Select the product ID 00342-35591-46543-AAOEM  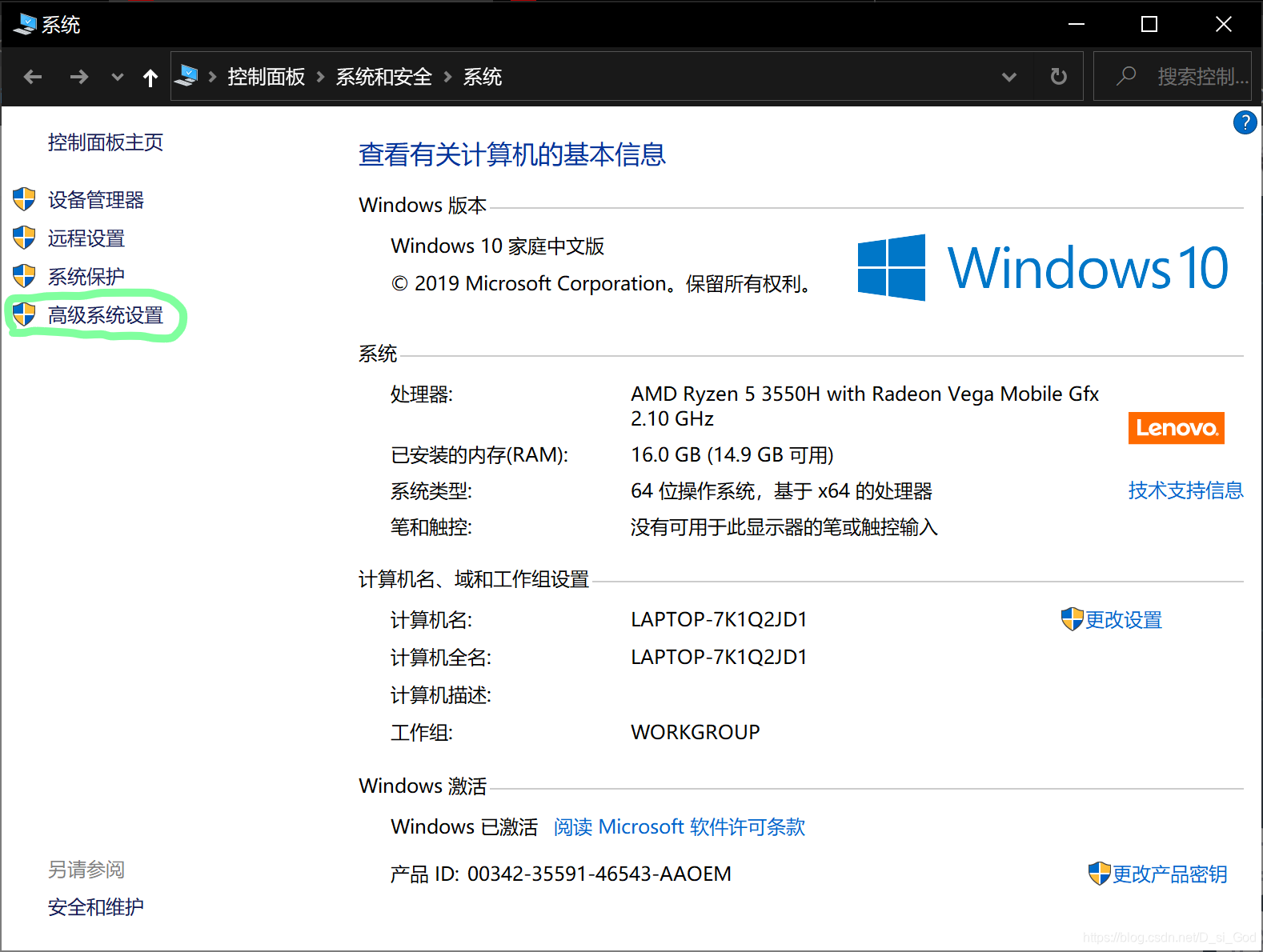point(599,874)
